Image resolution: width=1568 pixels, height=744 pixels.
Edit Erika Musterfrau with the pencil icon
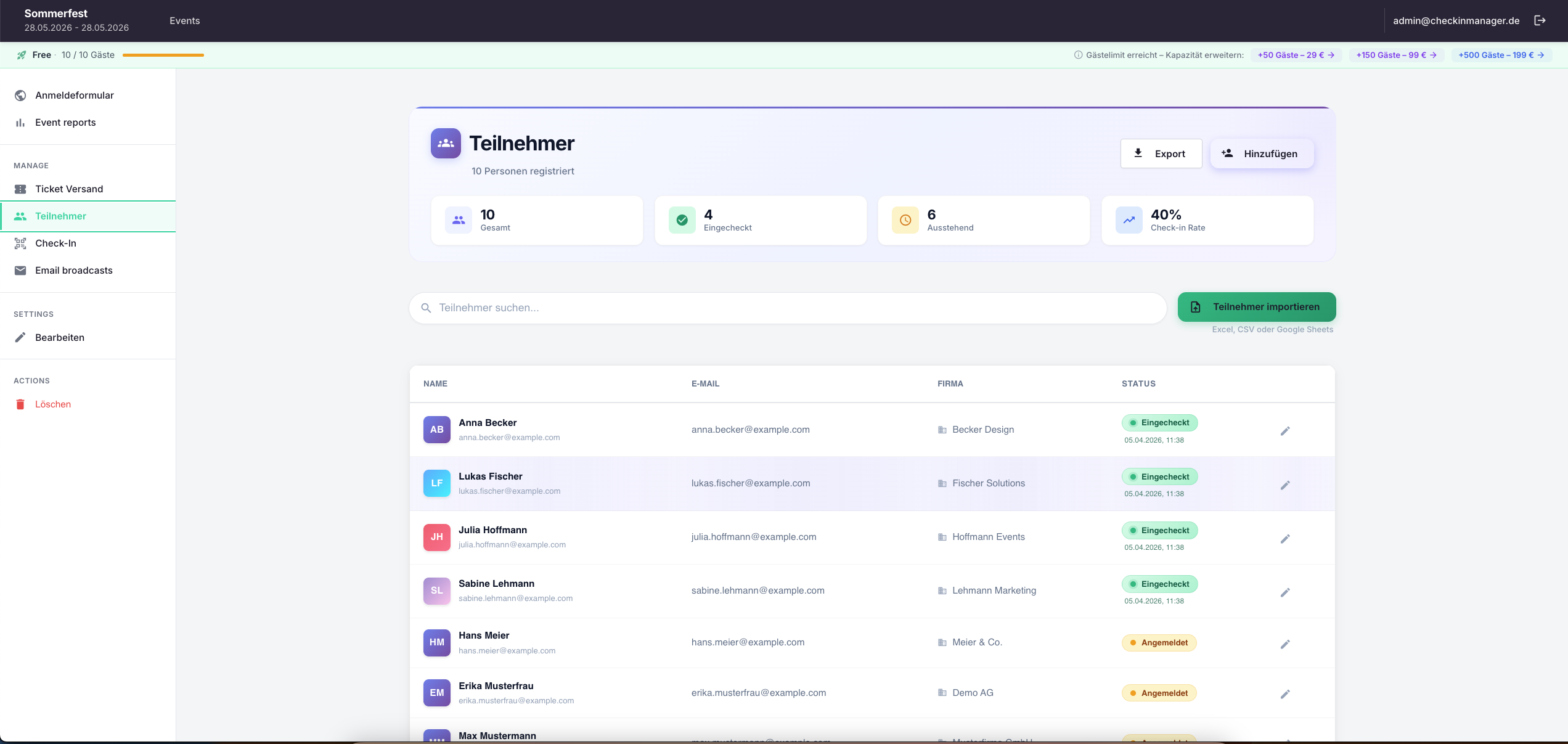pyautogui.click(x=1285, y=693)
